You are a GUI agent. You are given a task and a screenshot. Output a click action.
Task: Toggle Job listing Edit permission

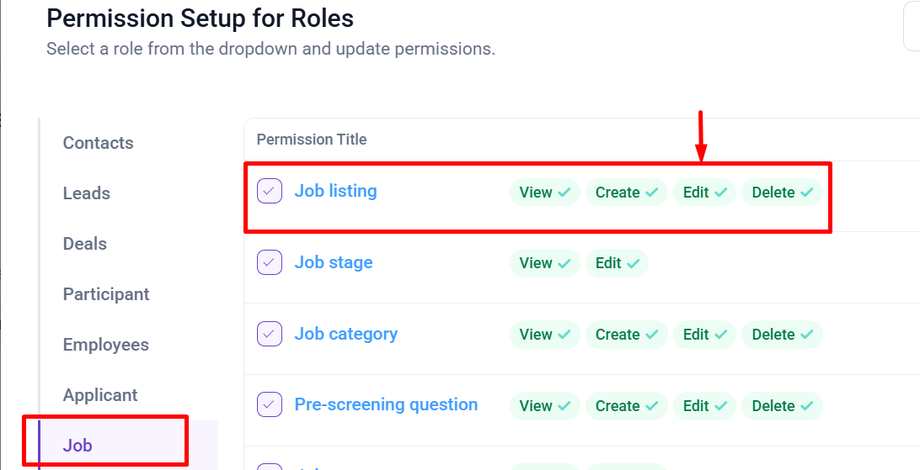(x=704, y=192)
